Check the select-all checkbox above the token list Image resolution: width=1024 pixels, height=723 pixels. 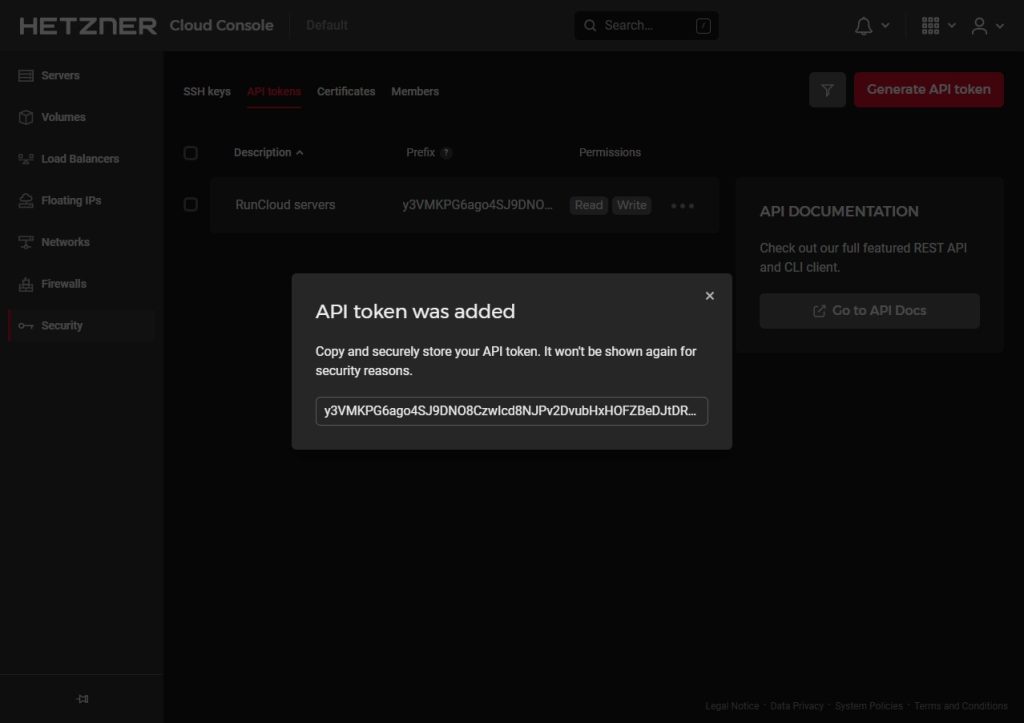190,152
